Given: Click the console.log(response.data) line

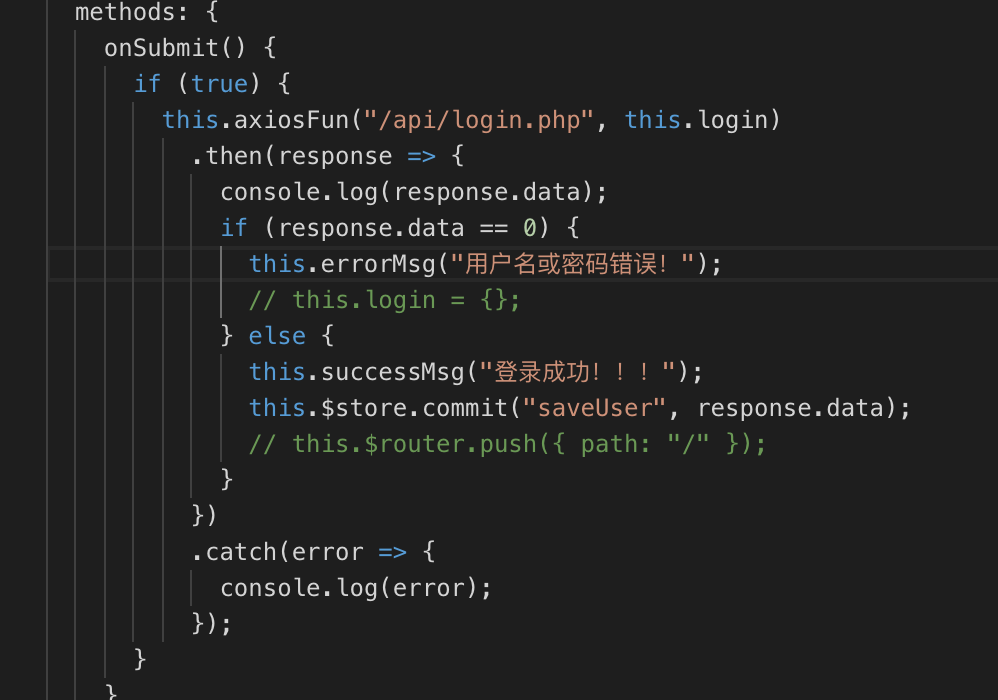Looking at the screenshot, I should coord(414,192).
